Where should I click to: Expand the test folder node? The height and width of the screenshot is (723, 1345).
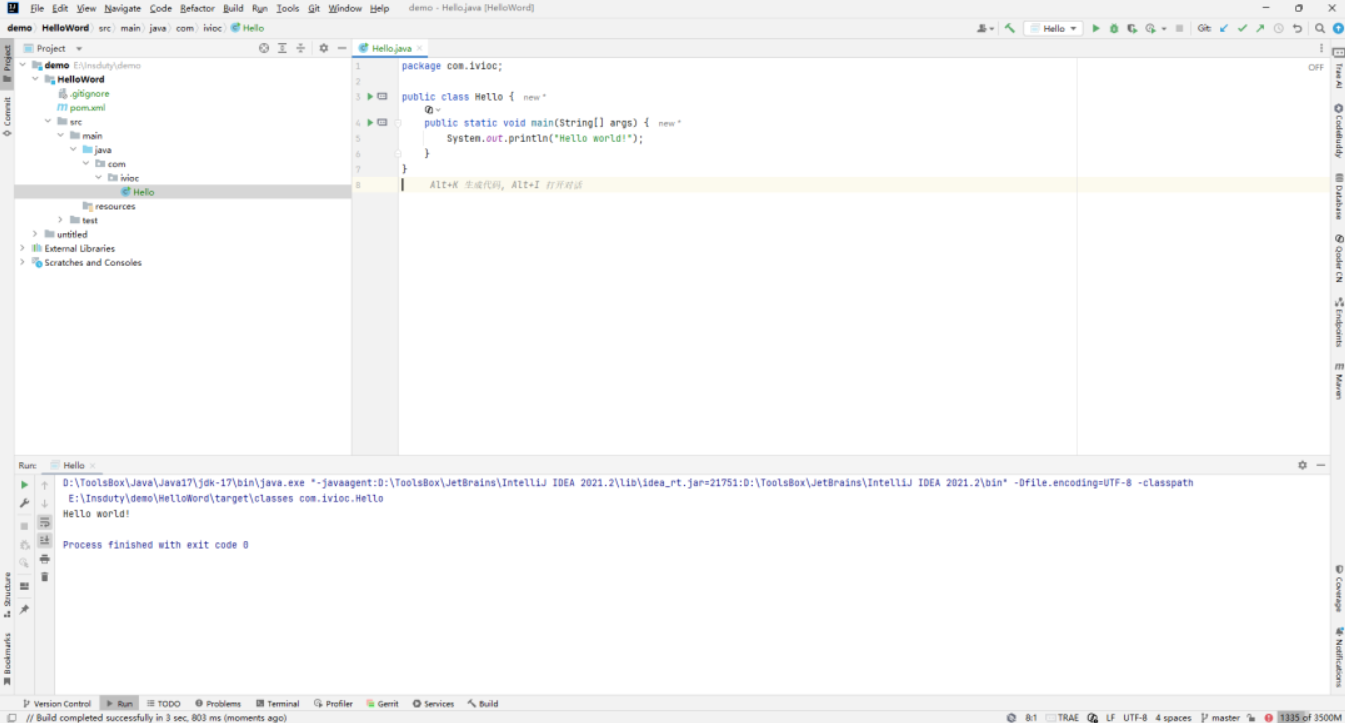point(60,220)
